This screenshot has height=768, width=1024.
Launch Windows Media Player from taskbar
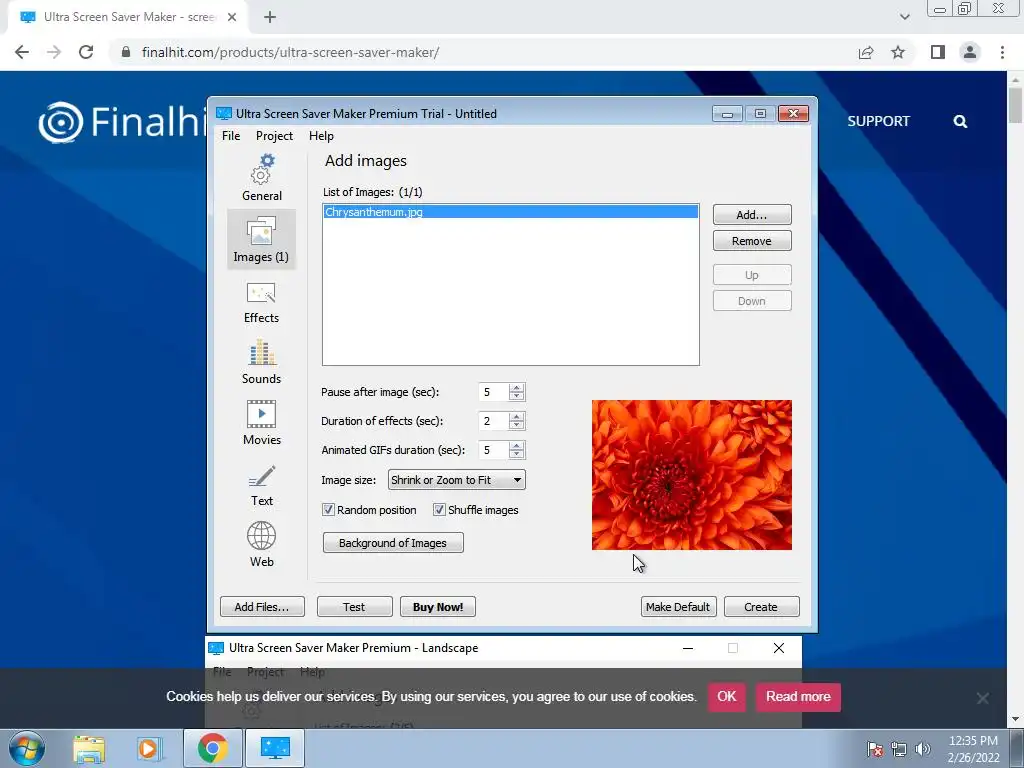[149, 748]
